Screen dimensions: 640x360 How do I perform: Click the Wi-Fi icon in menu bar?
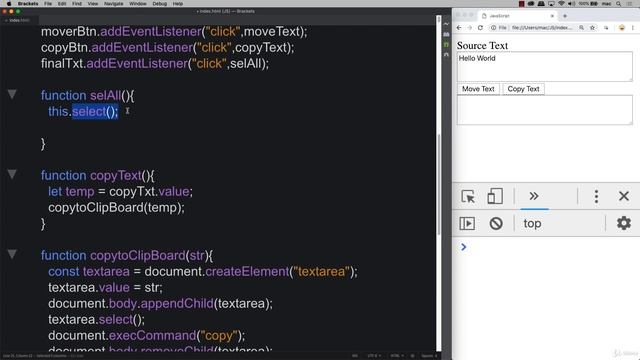pos(561,4)
